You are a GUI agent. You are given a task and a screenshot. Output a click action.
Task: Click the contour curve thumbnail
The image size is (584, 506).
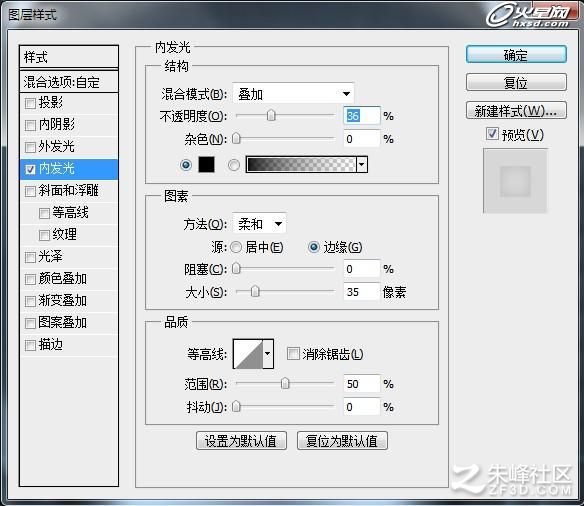(248, 354)
